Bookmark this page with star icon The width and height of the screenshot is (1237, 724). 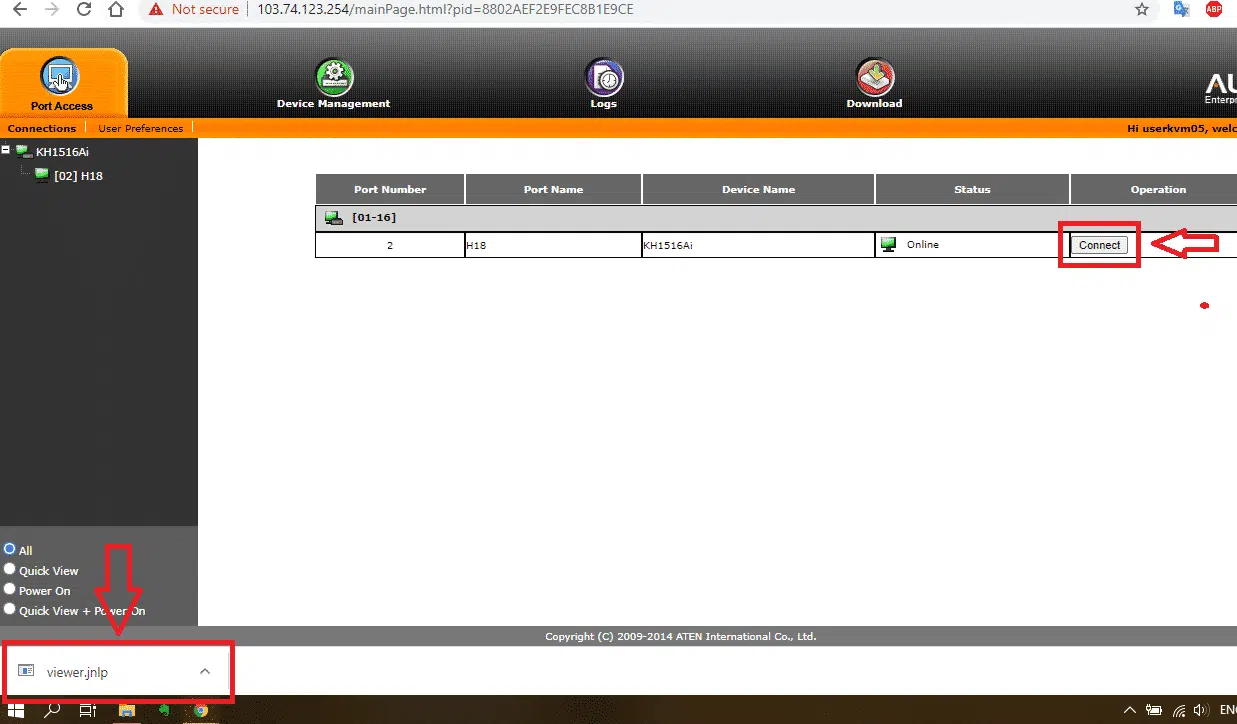point(1142,9)
